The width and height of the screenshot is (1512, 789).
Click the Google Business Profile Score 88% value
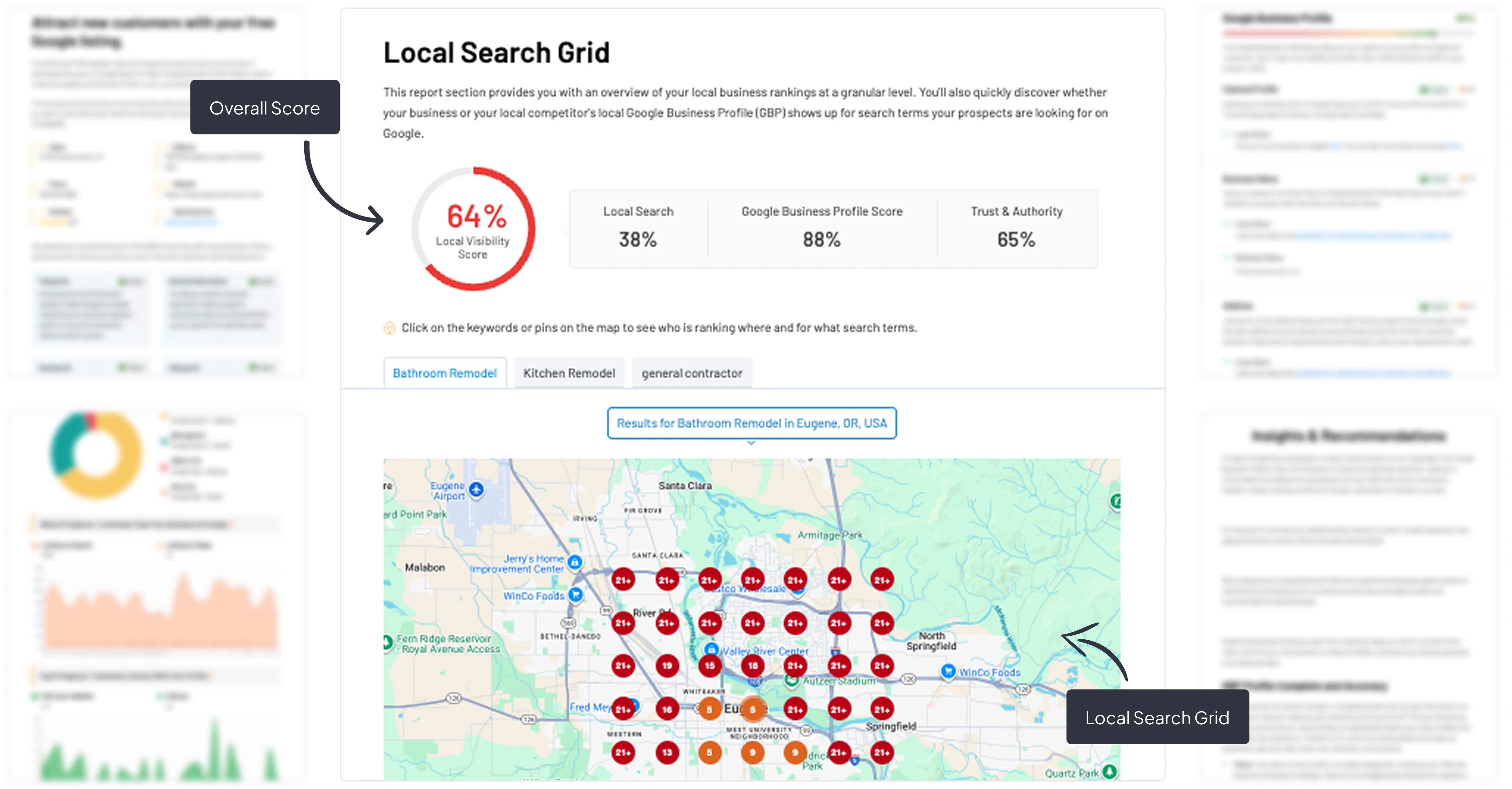tap(821, 240)
